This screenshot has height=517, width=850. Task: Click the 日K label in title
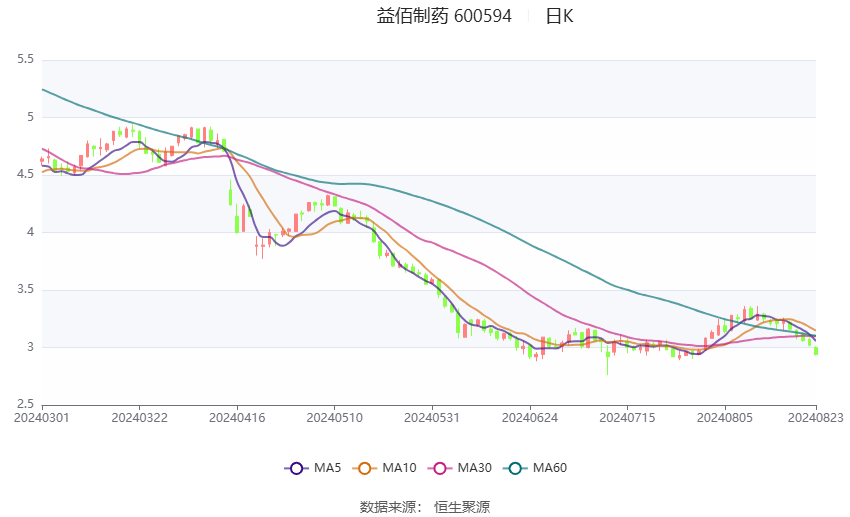pyautogui.click(x=559, y=16)
